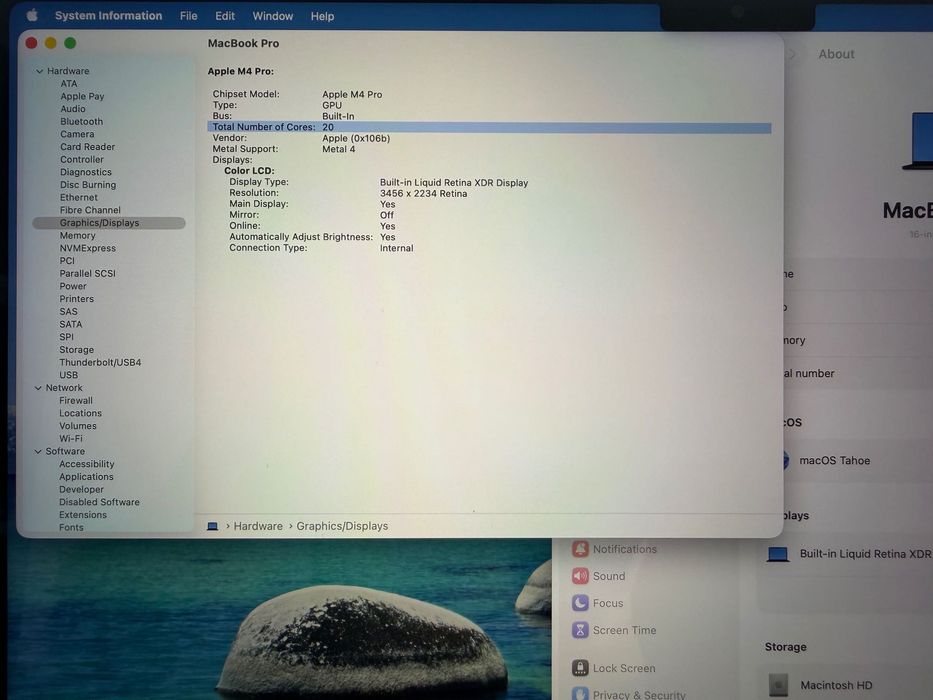Open Notifications in System Settings
Screen dimensions: 933x700
click(614, 549)
